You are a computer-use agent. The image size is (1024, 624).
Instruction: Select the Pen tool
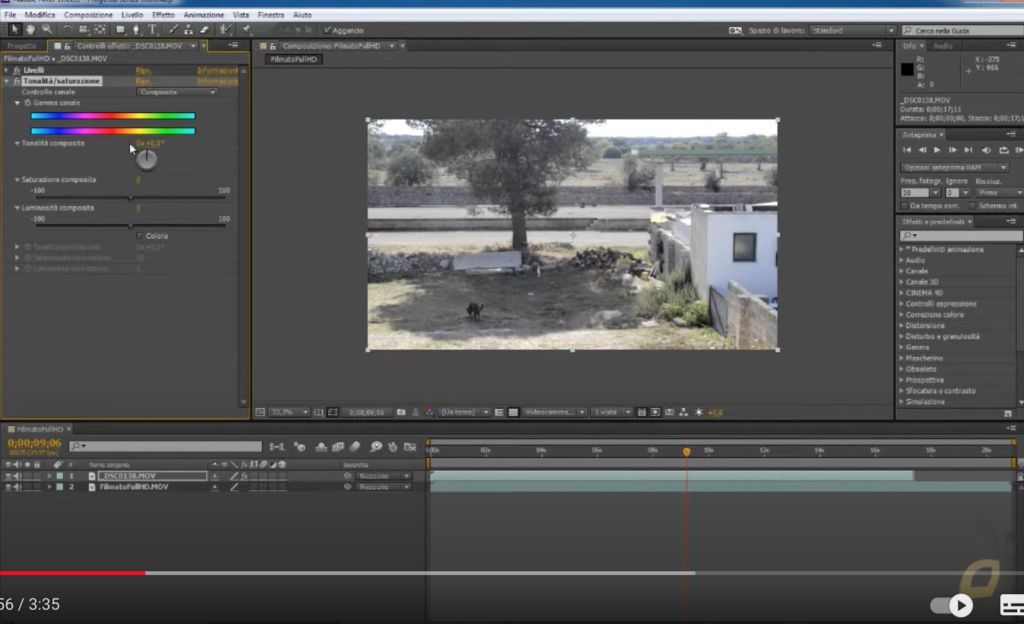[136, 29]
